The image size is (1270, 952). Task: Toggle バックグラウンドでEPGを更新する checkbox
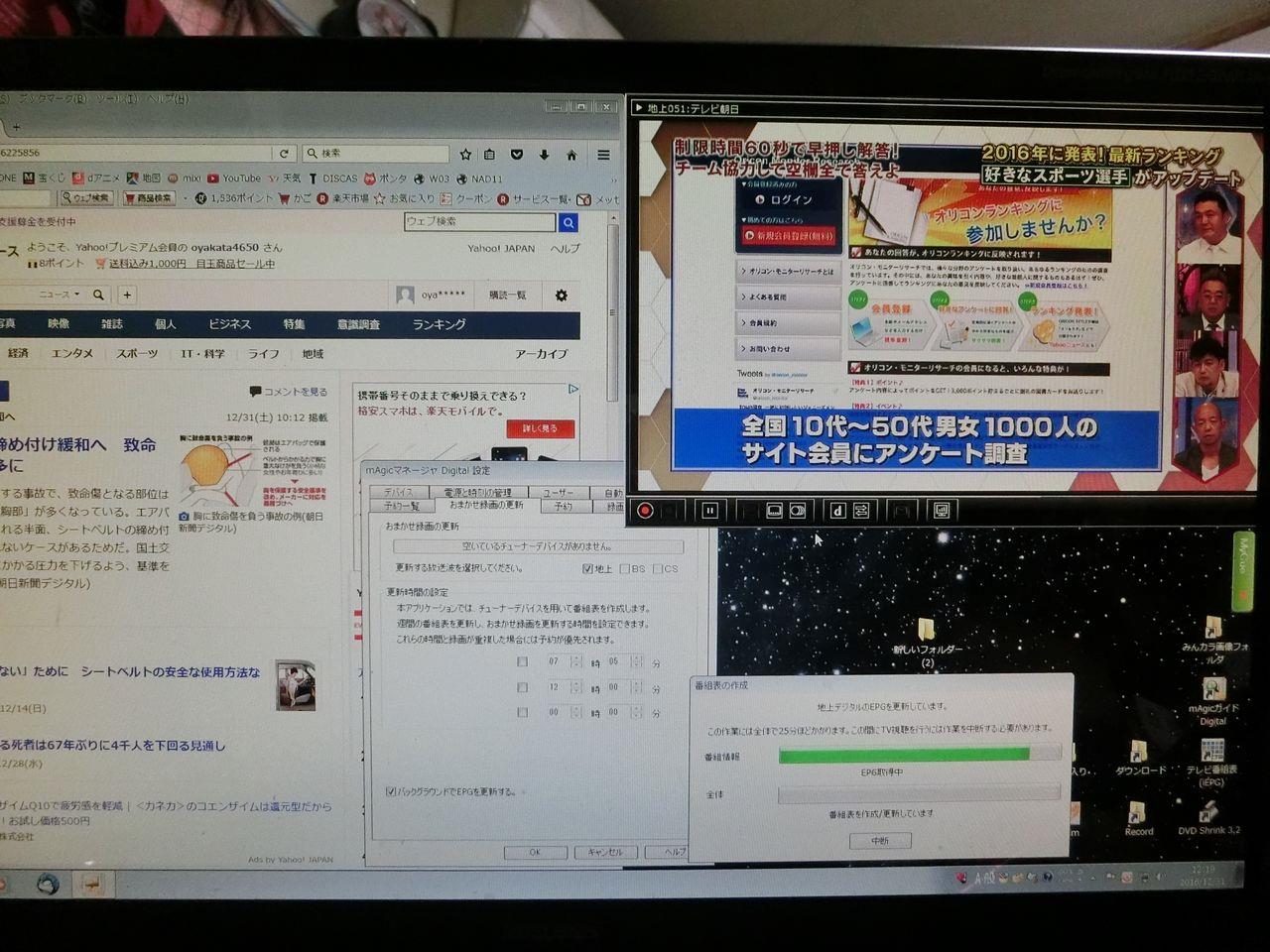click(391, 791)
